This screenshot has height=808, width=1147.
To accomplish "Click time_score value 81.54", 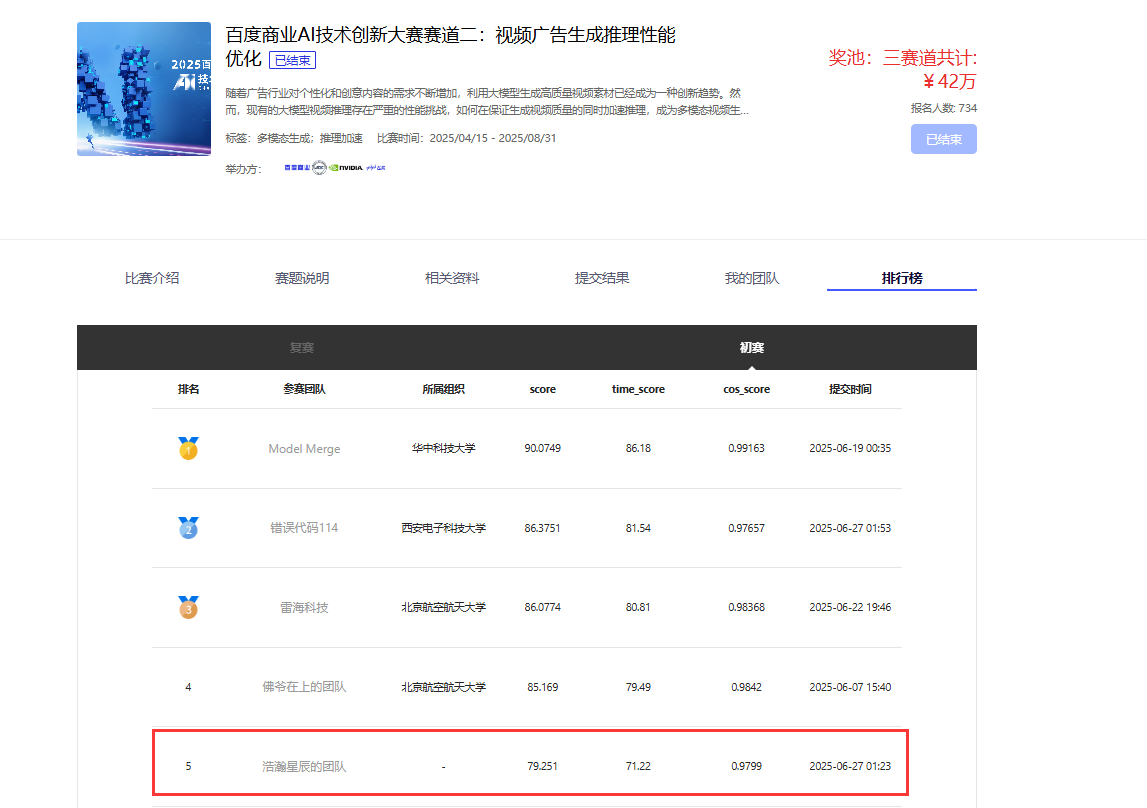I will 638,528.
